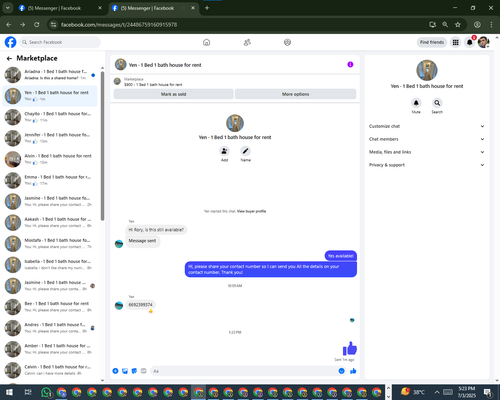Open WhatsApp from the taskbar
The width and height of the screenshot is (500, 400).
[x=46, y=392]
